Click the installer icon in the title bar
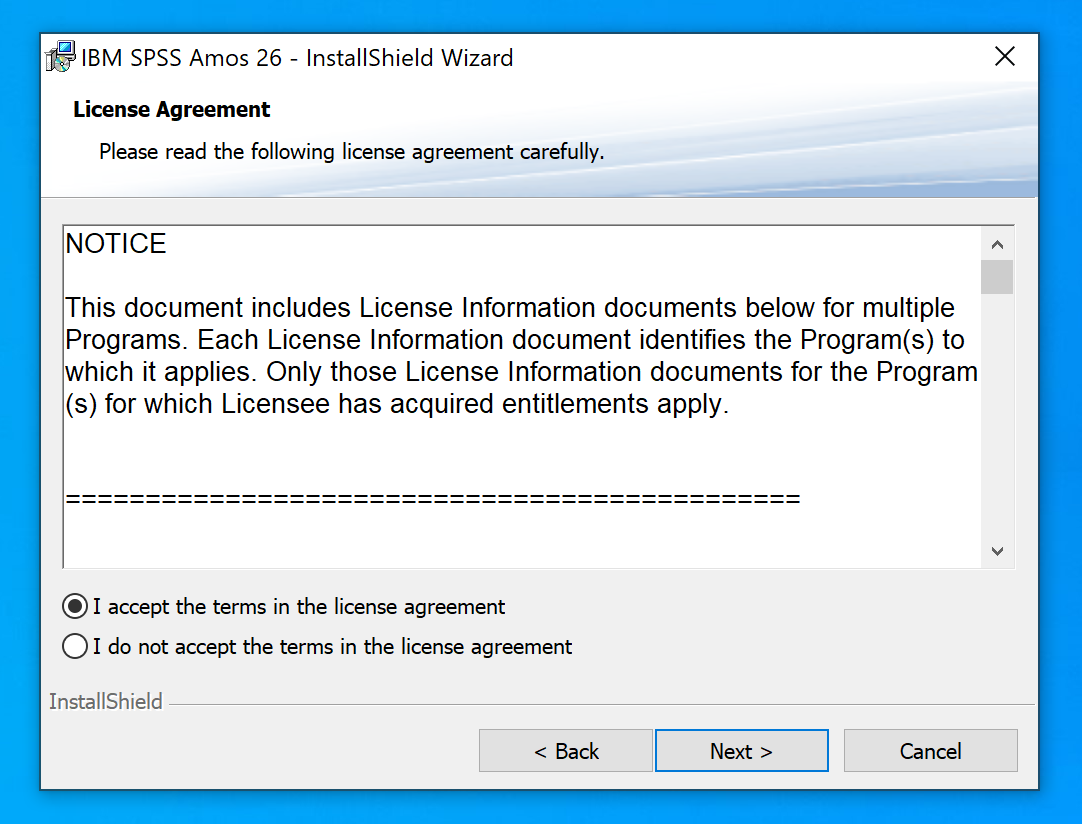 click(61, 57)
